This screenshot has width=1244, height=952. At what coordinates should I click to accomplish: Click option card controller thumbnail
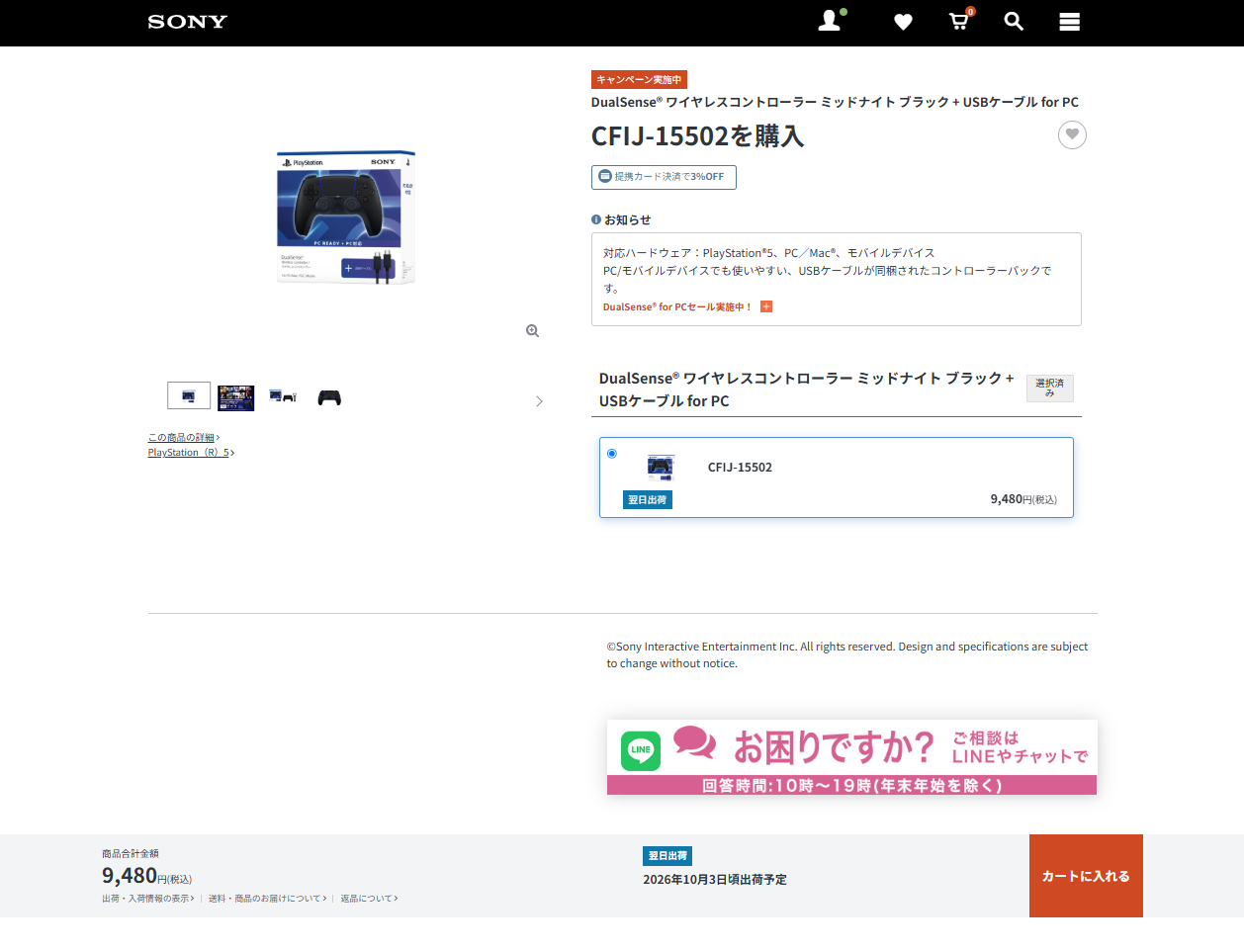(x=661, y=468)
